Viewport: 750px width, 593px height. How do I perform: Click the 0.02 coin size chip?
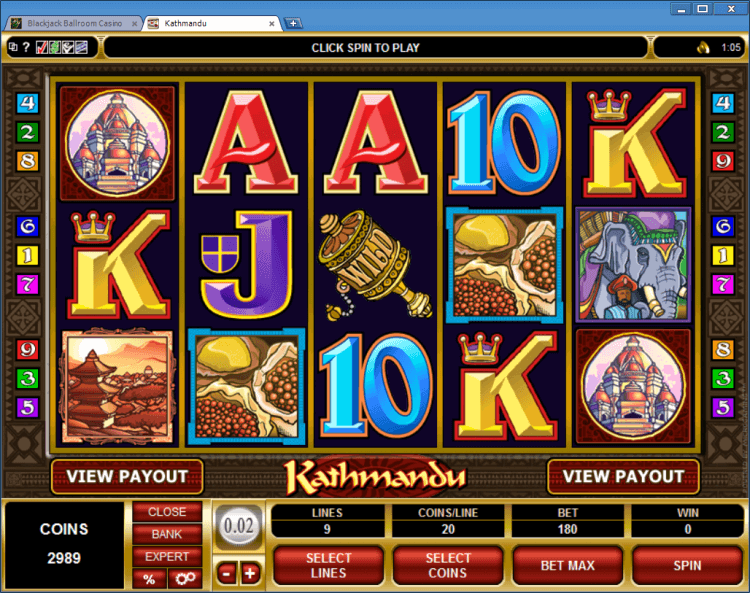pyautogui.click(x=239, y=526)
